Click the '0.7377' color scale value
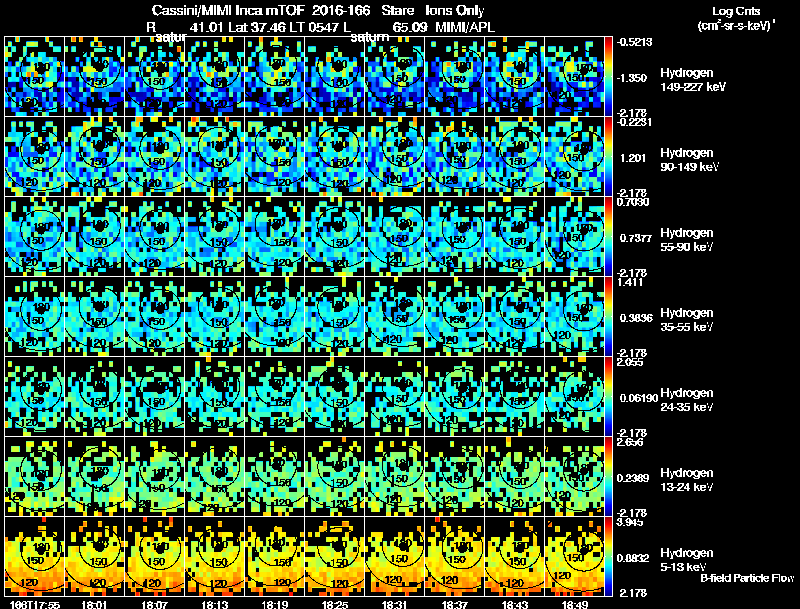800x609 pixels. click(636, 238)
